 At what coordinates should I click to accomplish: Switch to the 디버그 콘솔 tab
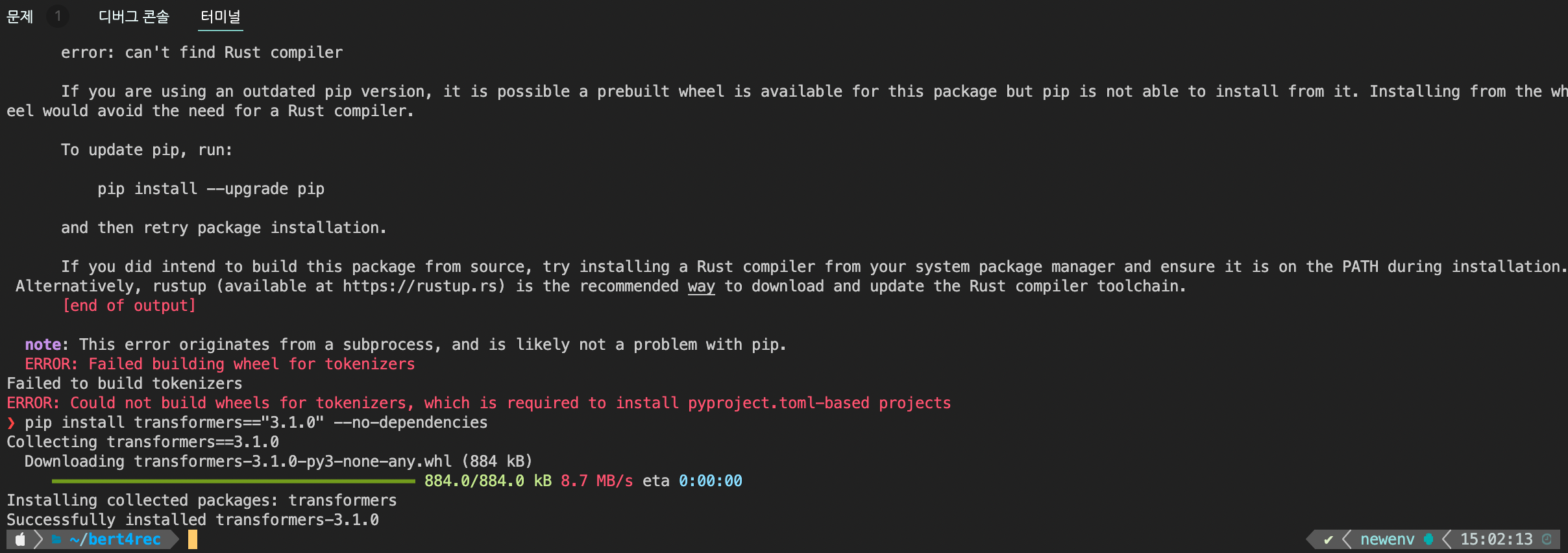pos(134,16)
